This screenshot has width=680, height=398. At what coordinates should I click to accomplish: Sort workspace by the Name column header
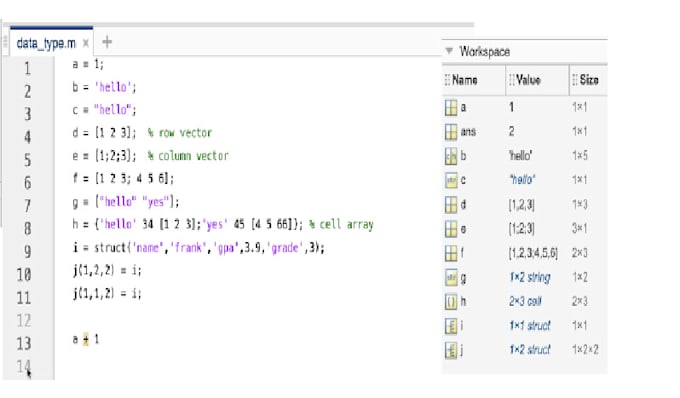[464, 80]
